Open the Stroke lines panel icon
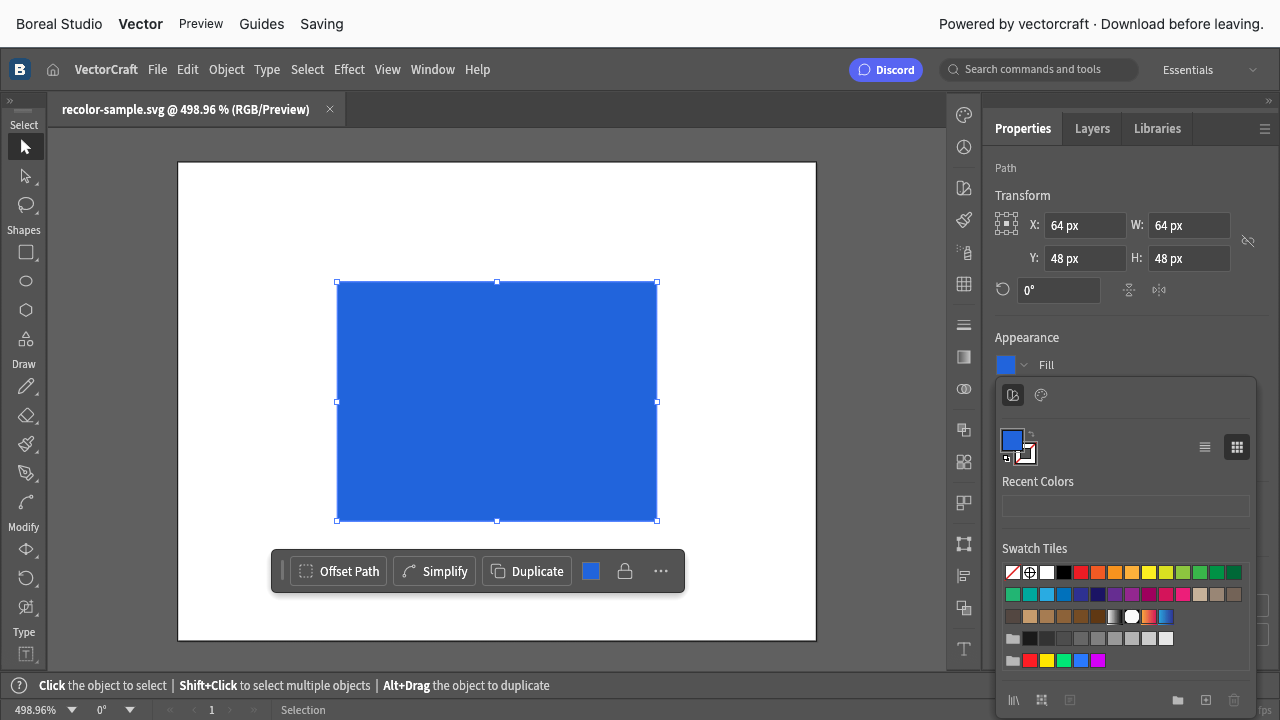The width and height of the screenshot is (1280, 720). pos(964,325)
